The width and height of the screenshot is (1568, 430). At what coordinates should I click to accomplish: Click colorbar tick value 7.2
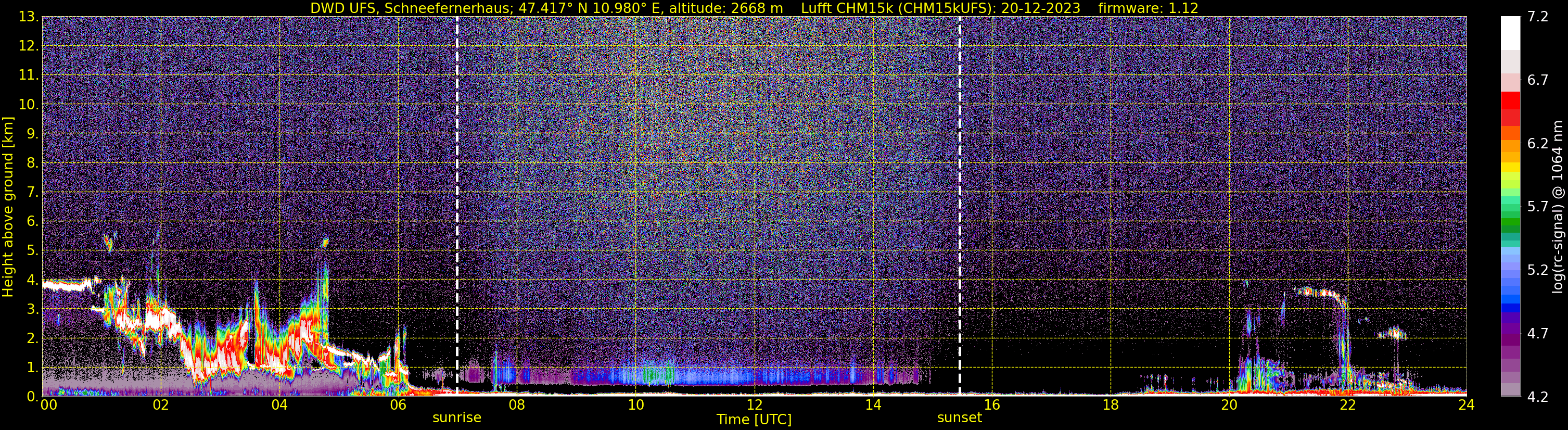click(1538, 17)
